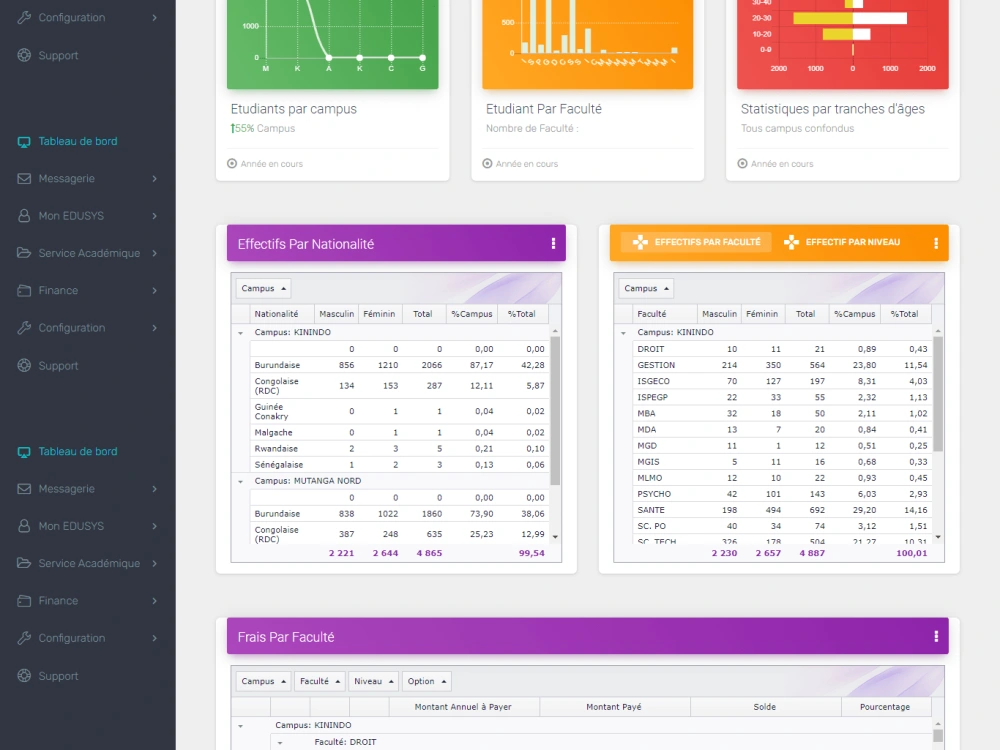1000x750 pixels.
Task: Click the green Etudiants par campus chart
Action: (332, 43)
